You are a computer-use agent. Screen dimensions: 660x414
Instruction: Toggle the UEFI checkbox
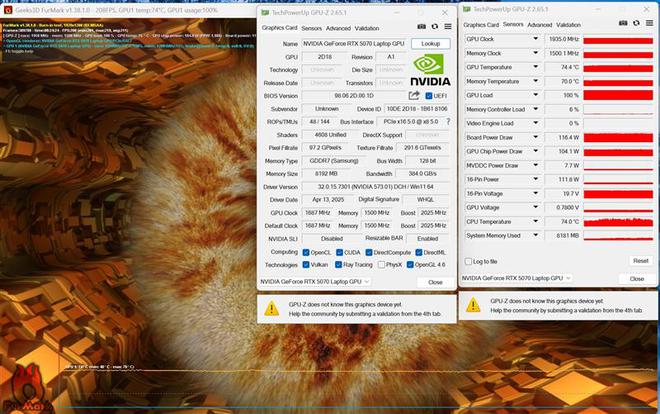tap(429, 95)
